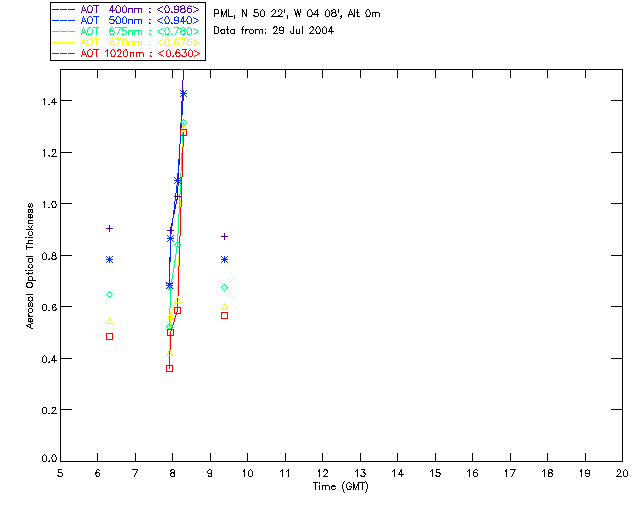This screenshot has height=512, width=640.
Task: Click the "Time (GMT)" x-axis title
Action: pyautogui.click(x=341, y=487)
